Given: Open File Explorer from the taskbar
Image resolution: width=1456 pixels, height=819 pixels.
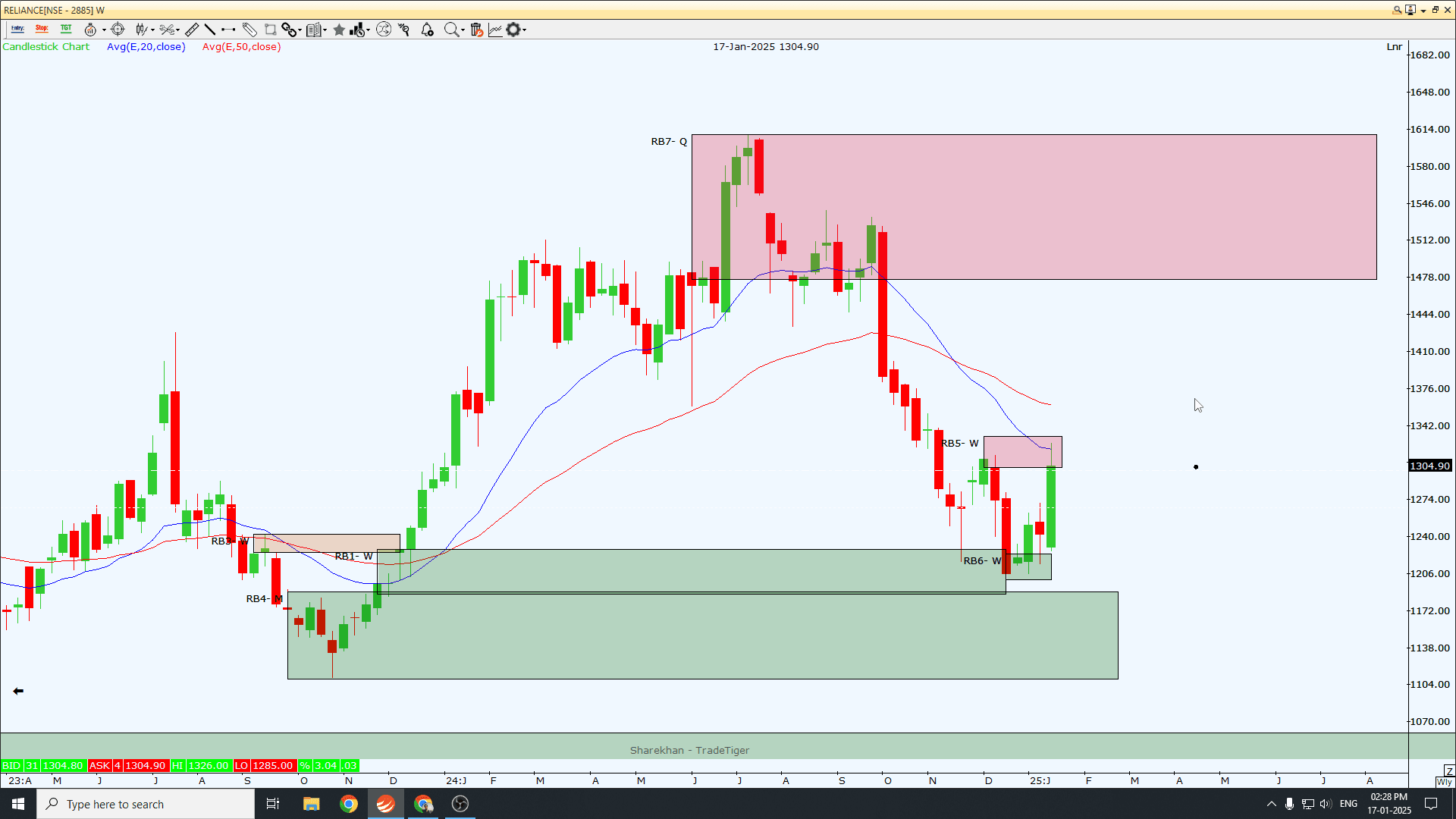Looking at the screenshot, I should click(311, 804).
